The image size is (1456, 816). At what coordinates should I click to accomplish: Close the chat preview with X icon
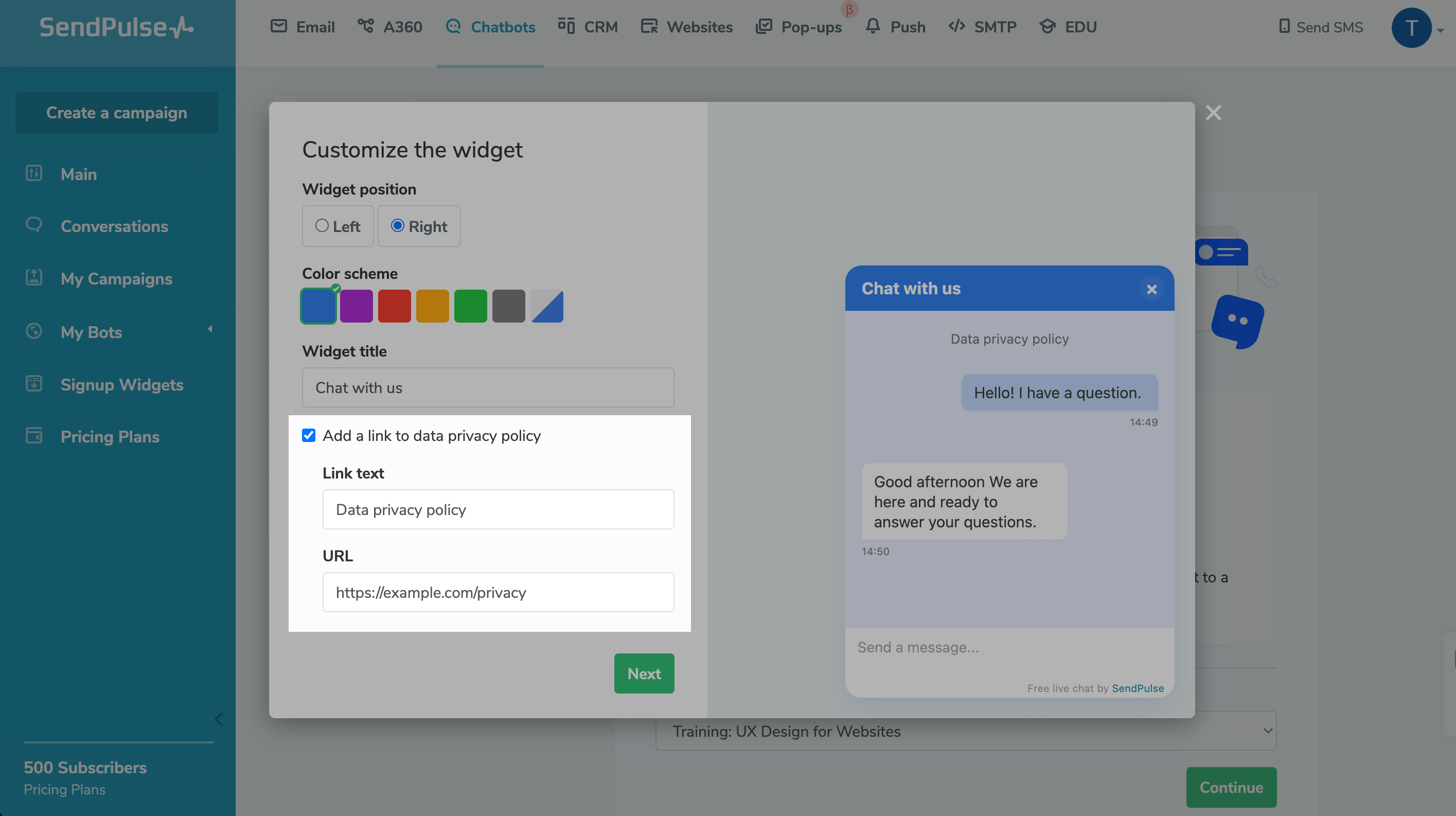pos(1151,289)
